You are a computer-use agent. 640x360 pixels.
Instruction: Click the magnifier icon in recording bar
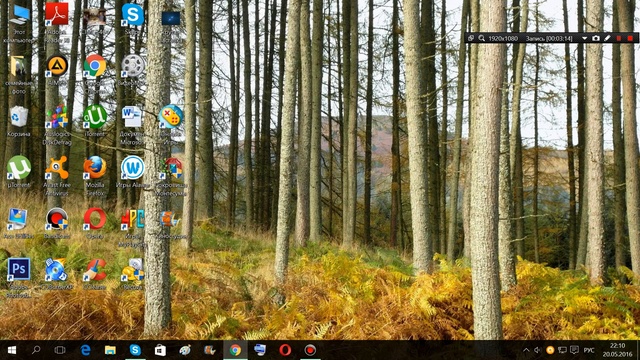482,38
